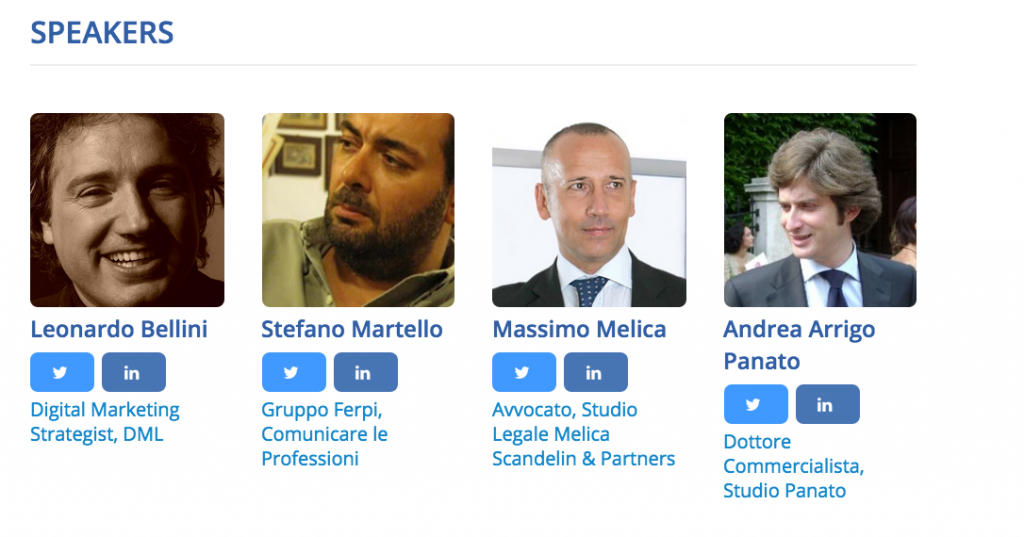
Task: Open 'Dottore Commercialista, Studio Panato' description link
Action: click(x=793, y=466)
